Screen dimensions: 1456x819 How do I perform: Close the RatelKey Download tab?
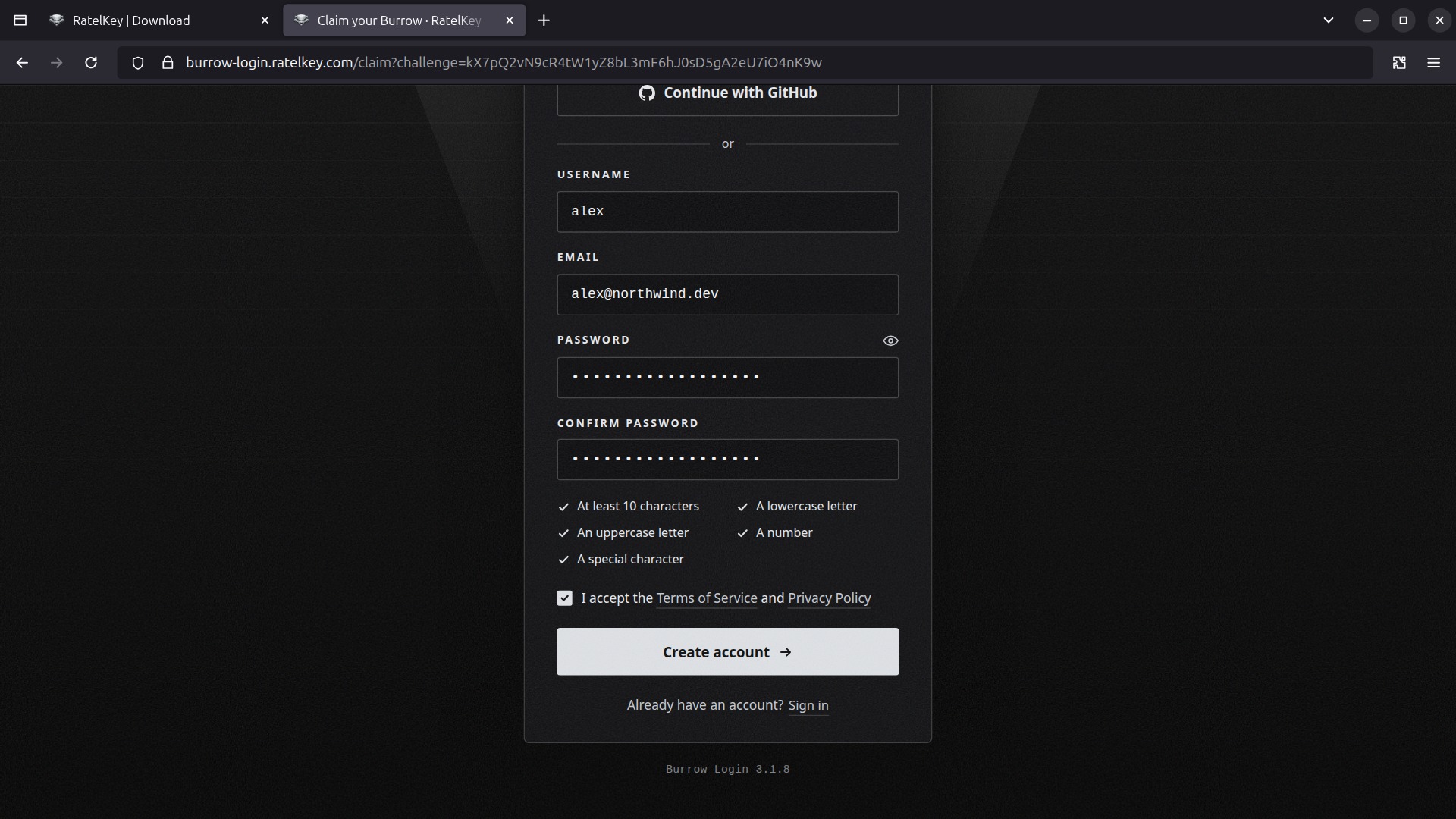[265, 20]
